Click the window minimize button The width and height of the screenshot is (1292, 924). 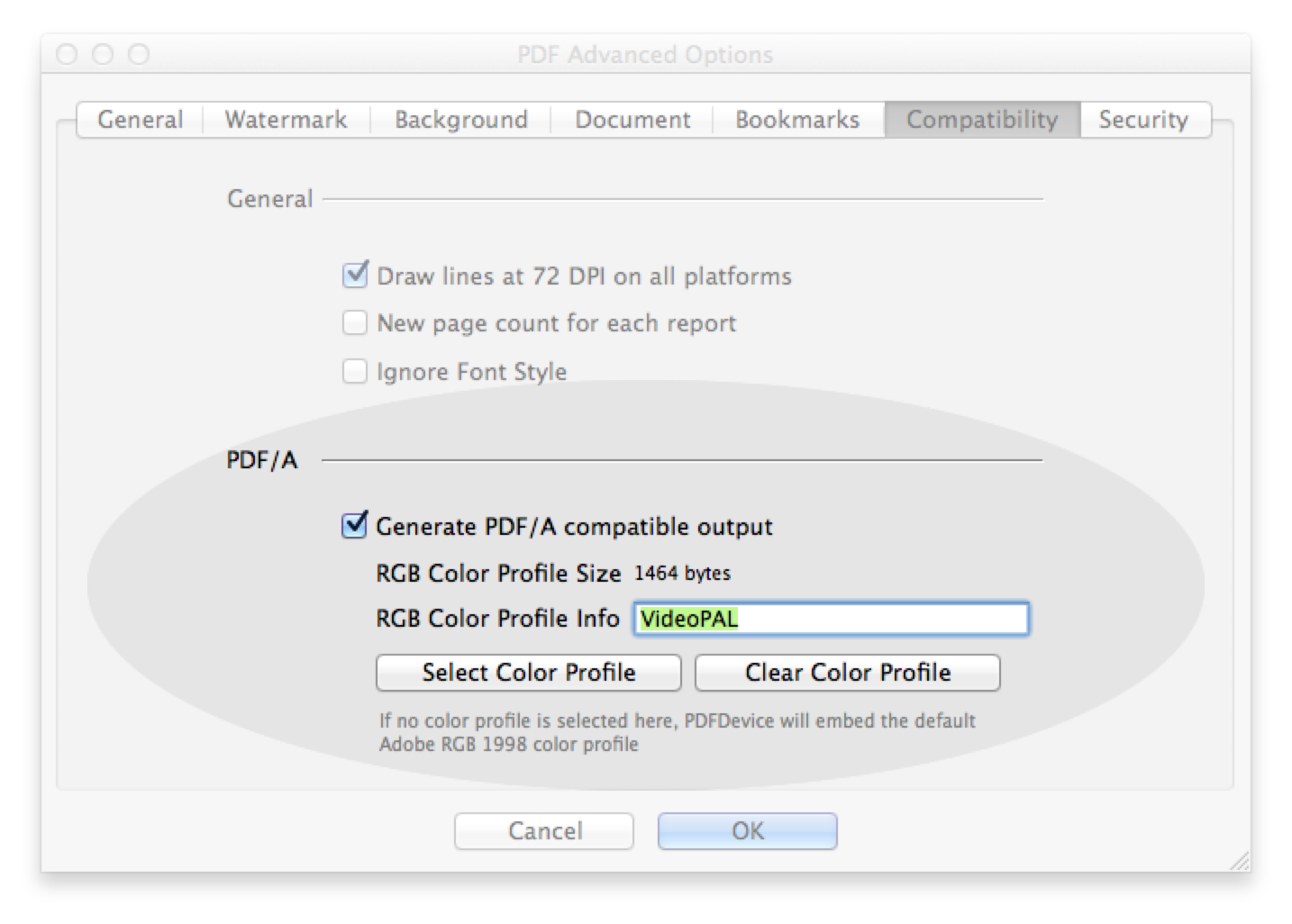coord(103,54)
